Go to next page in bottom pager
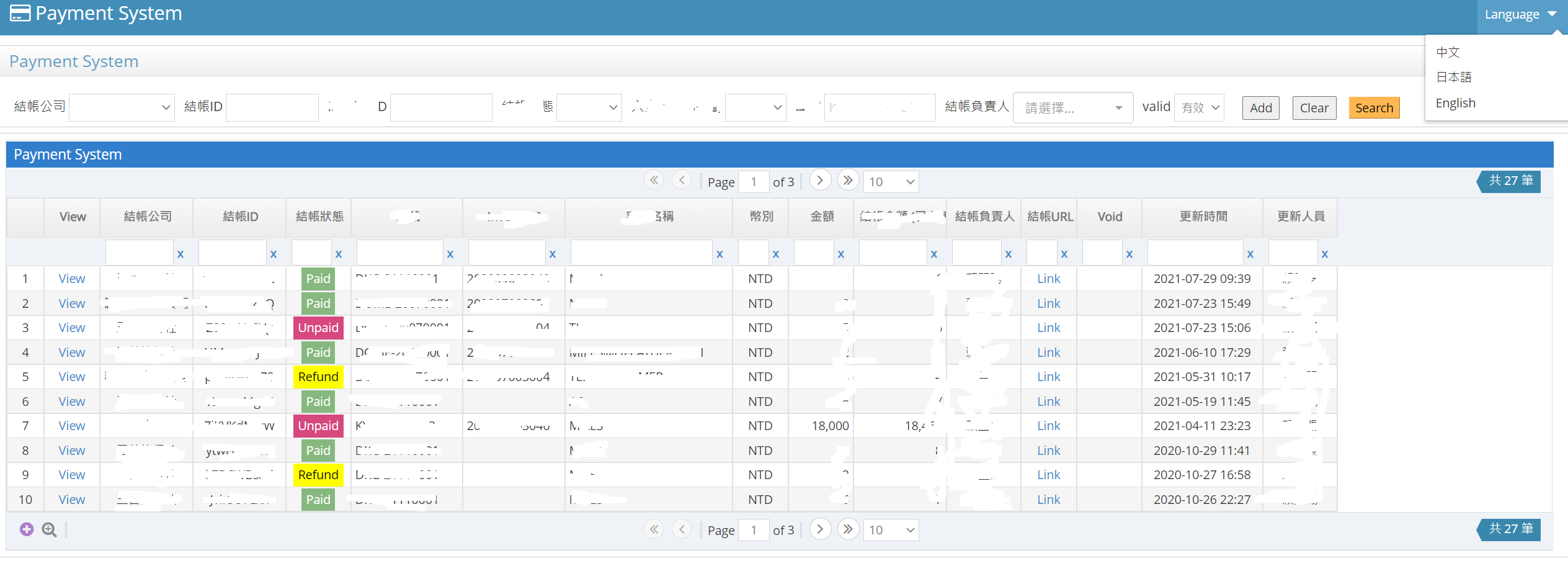The height and width of the screenshot is (584, 1568). (820, 529)
